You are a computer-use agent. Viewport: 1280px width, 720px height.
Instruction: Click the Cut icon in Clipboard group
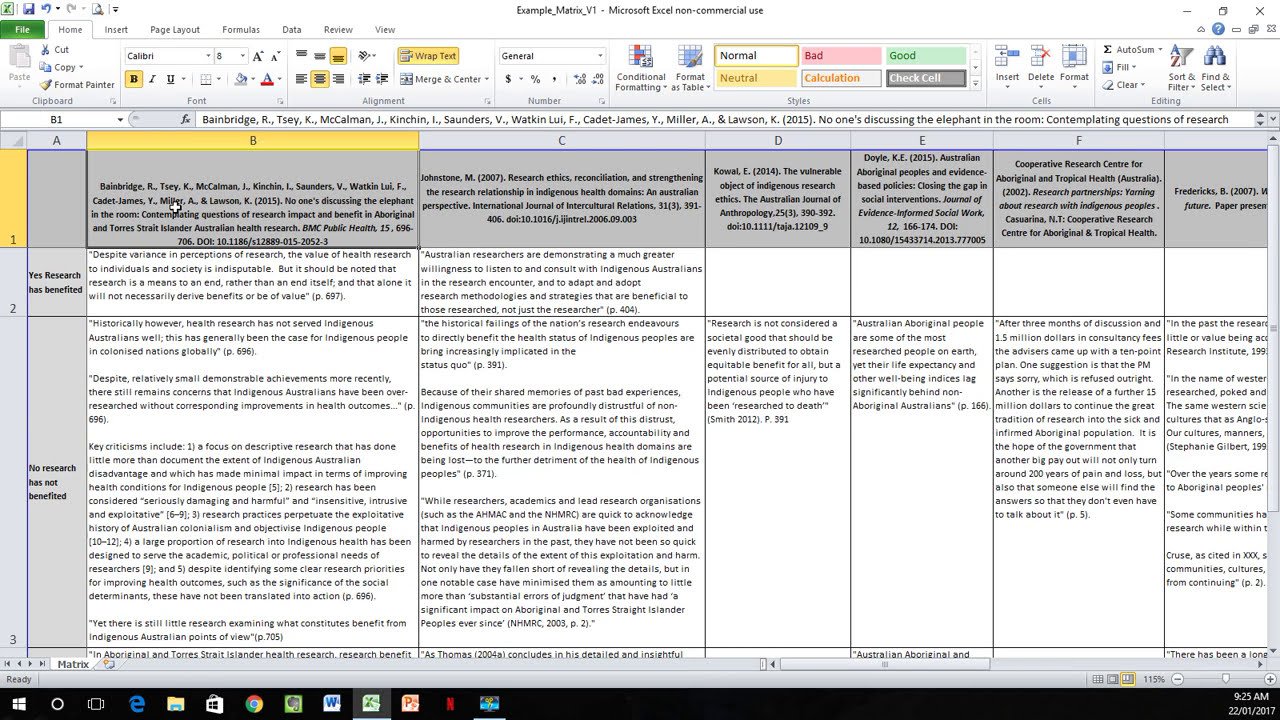[x=46, y=49]
